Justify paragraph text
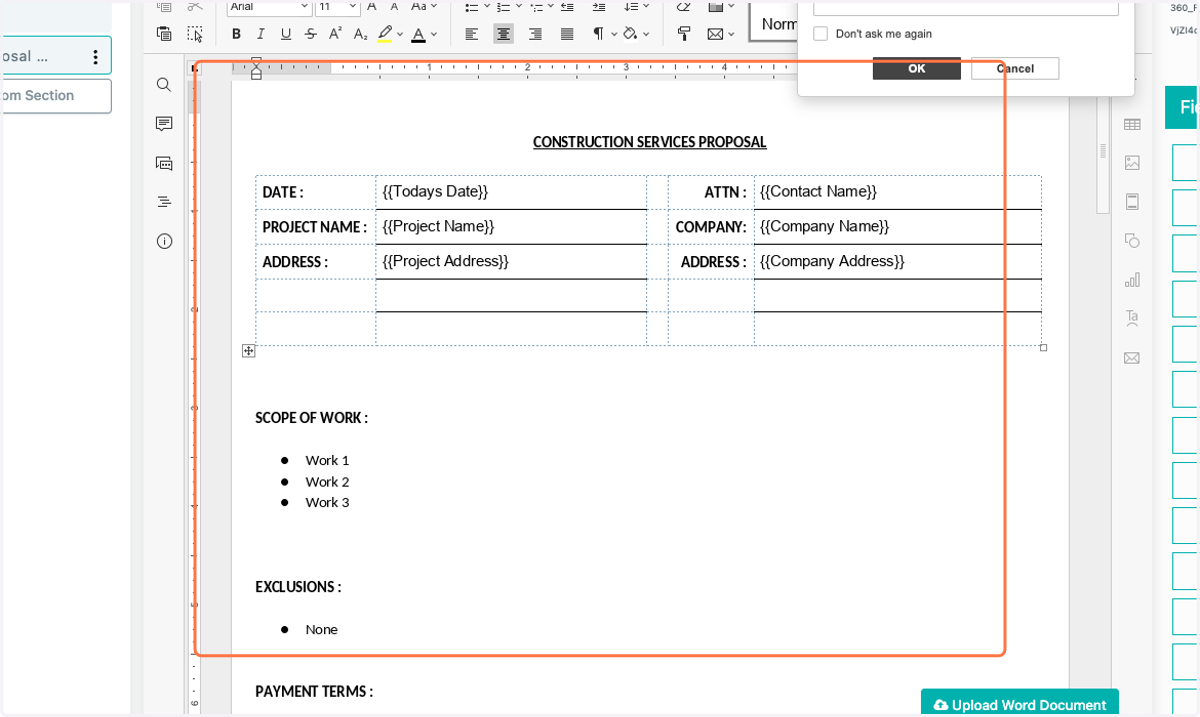Screen dimensions: 1200x717 (567, 34)
